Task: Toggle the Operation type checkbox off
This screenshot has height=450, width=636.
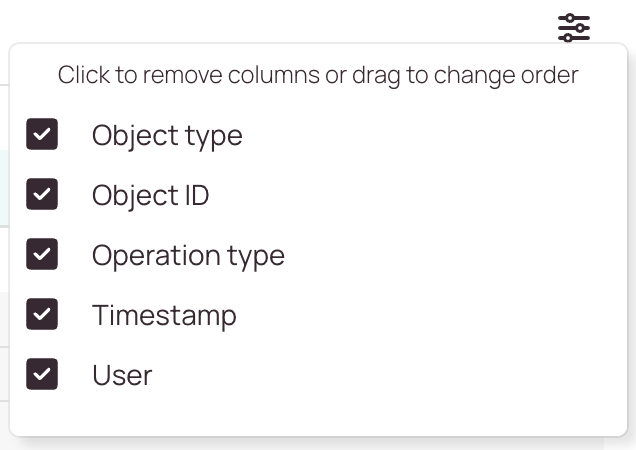Action: click(42, 254)
